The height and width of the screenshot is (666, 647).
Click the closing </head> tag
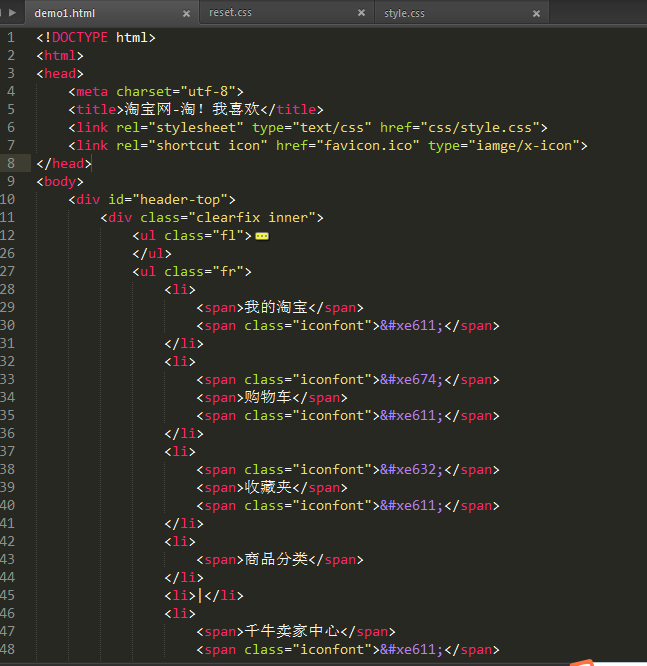point(64,164)
